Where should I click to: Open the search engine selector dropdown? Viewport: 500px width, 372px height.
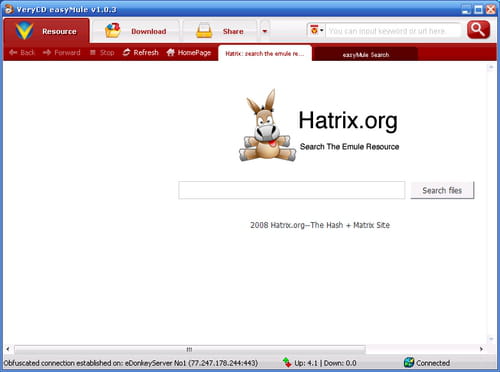(317, 31)
